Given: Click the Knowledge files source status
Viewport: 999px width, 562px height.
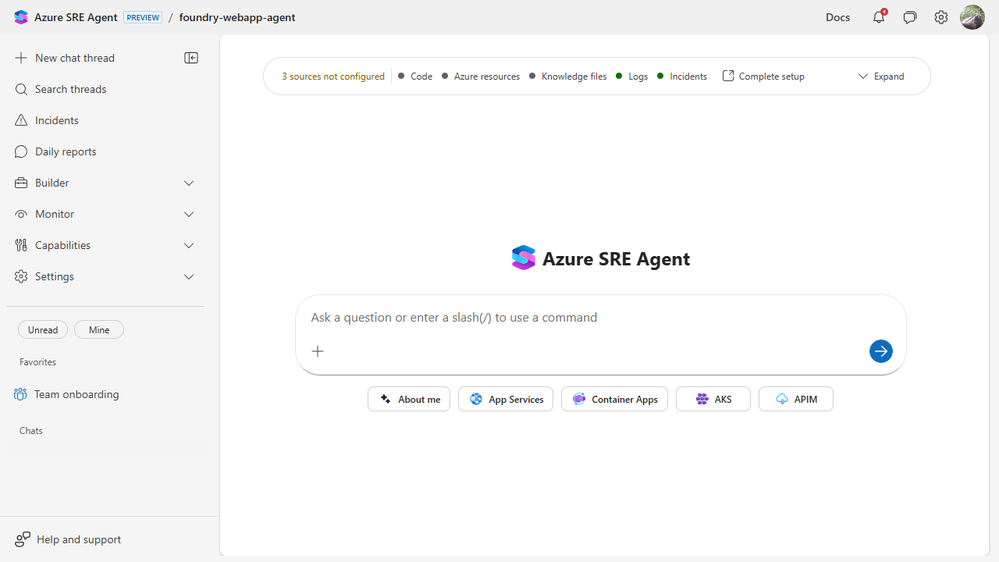Looking at the screenshot, I should pyautogui.click(x=568, y=76).
